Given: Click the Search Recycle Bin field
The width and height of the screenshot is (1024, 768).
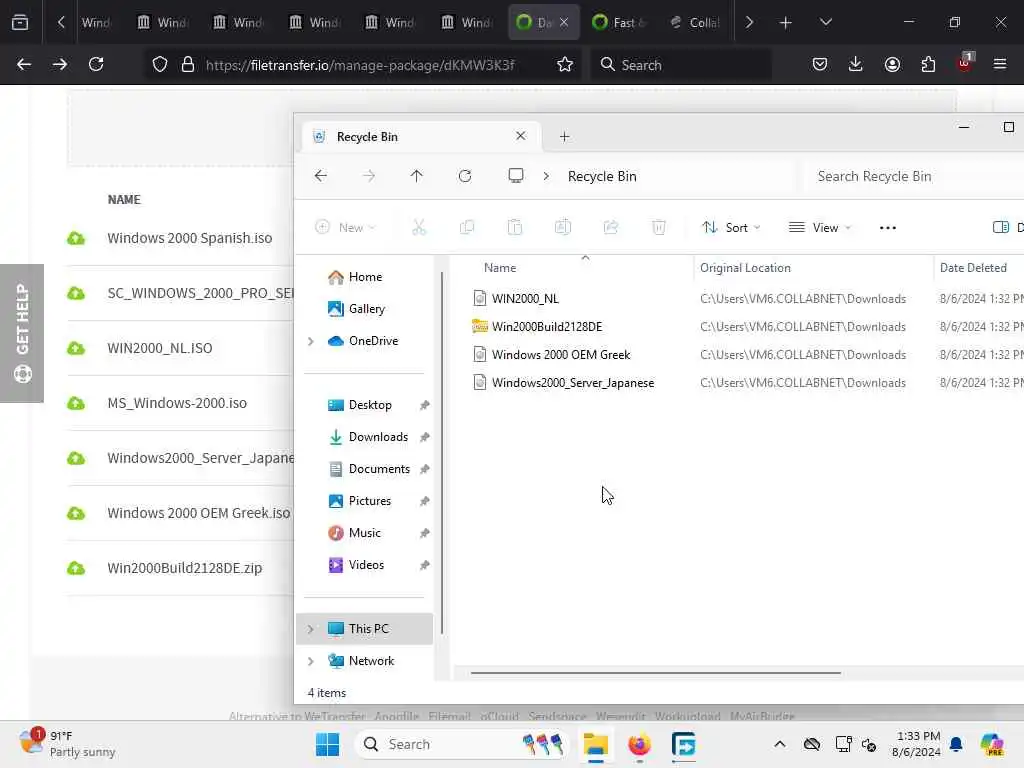Looking at the screenshot, I should pyautogui.click(x=913, y=176).
